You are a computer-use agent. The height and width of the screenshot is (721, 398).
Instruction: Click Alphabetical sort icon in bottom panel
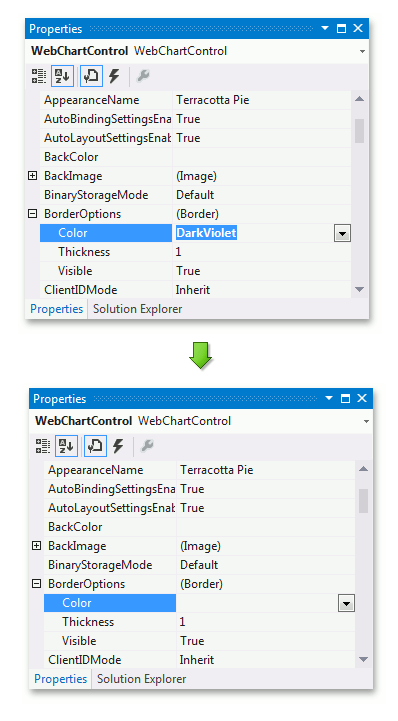point(67,446)
